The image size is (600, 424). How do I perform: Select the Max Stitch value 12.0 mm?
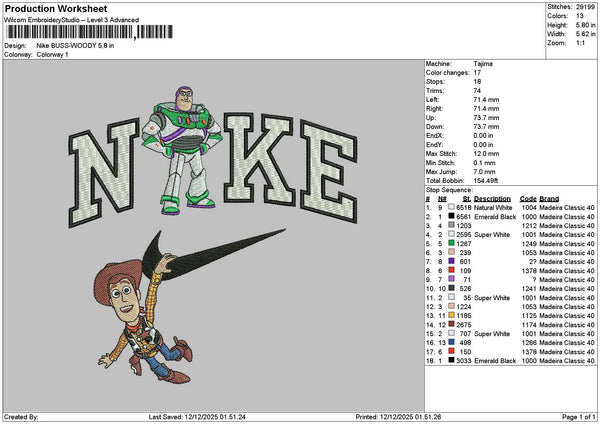tap(486, 154)
